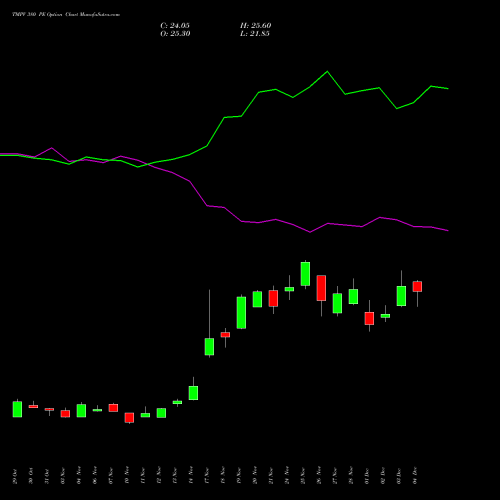Click the 26 Nov date label
This screenshot has width=500, height=500.
coord(319,476)
